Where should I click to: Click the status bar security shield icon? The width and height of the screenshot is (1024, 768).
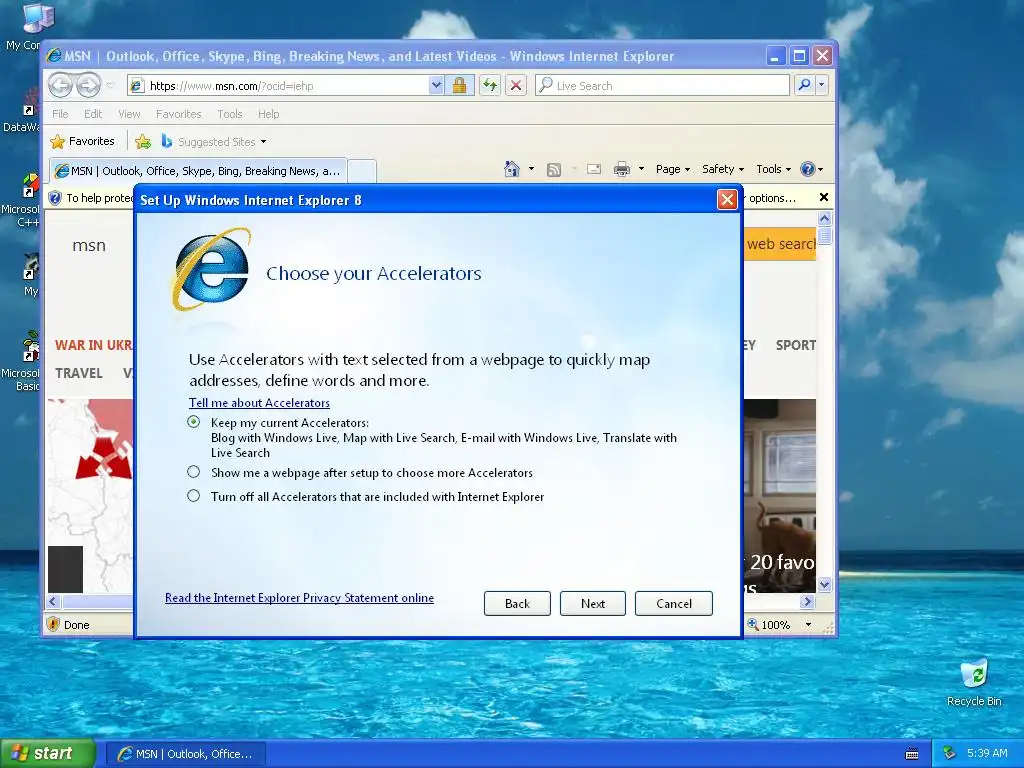pyautogui.click(x=54, y=624)
